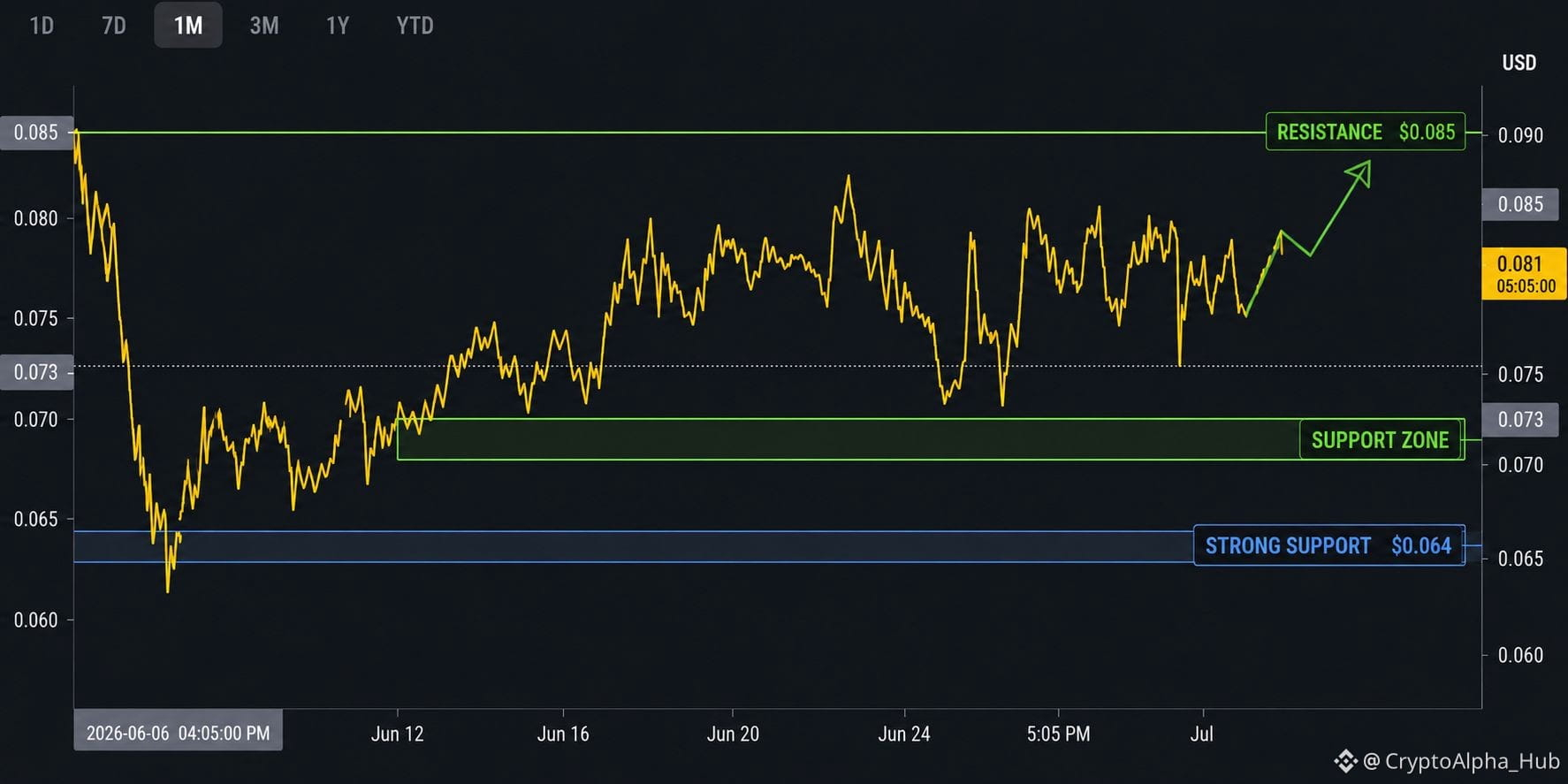Select the Jun 20 date label
Viewport: 1568px width, 784px height.
tap(733, 734)
